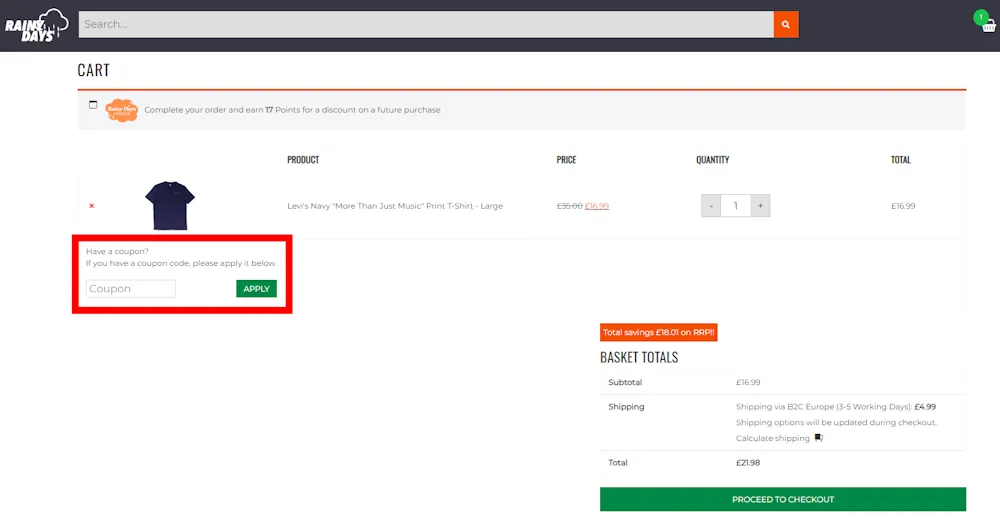Click the flag icon beside Calculate shipping
Screen dimensions: 1000x522
818,438
